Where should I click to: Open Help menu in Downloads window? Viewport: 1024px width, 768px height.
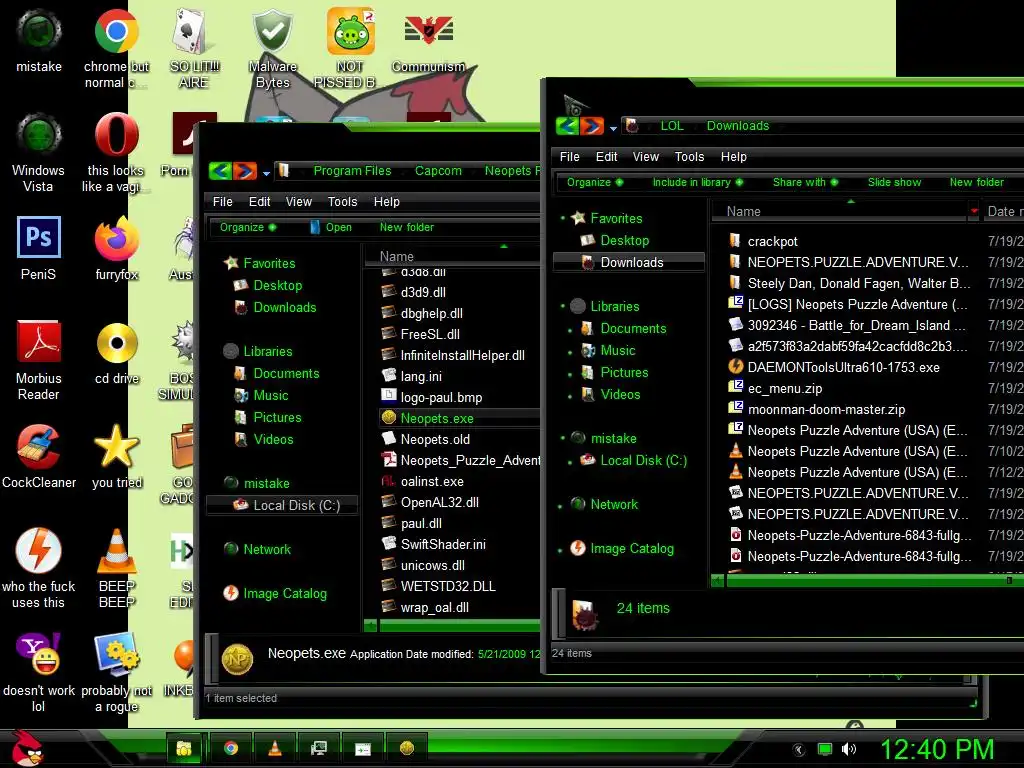tap(733, 157)
